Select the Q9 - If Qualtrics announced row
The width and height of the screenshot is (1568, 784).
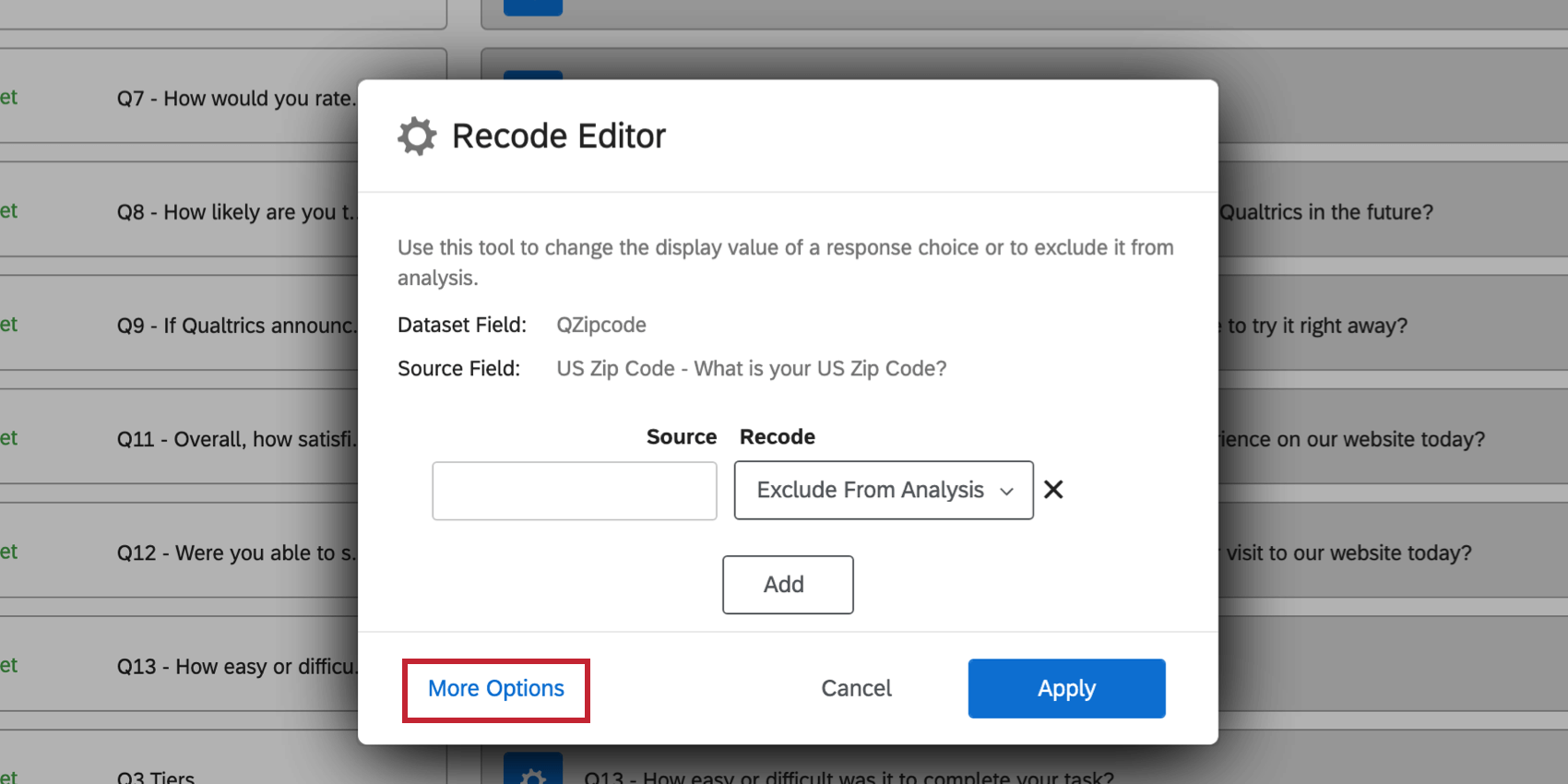[x=235, y=326]
